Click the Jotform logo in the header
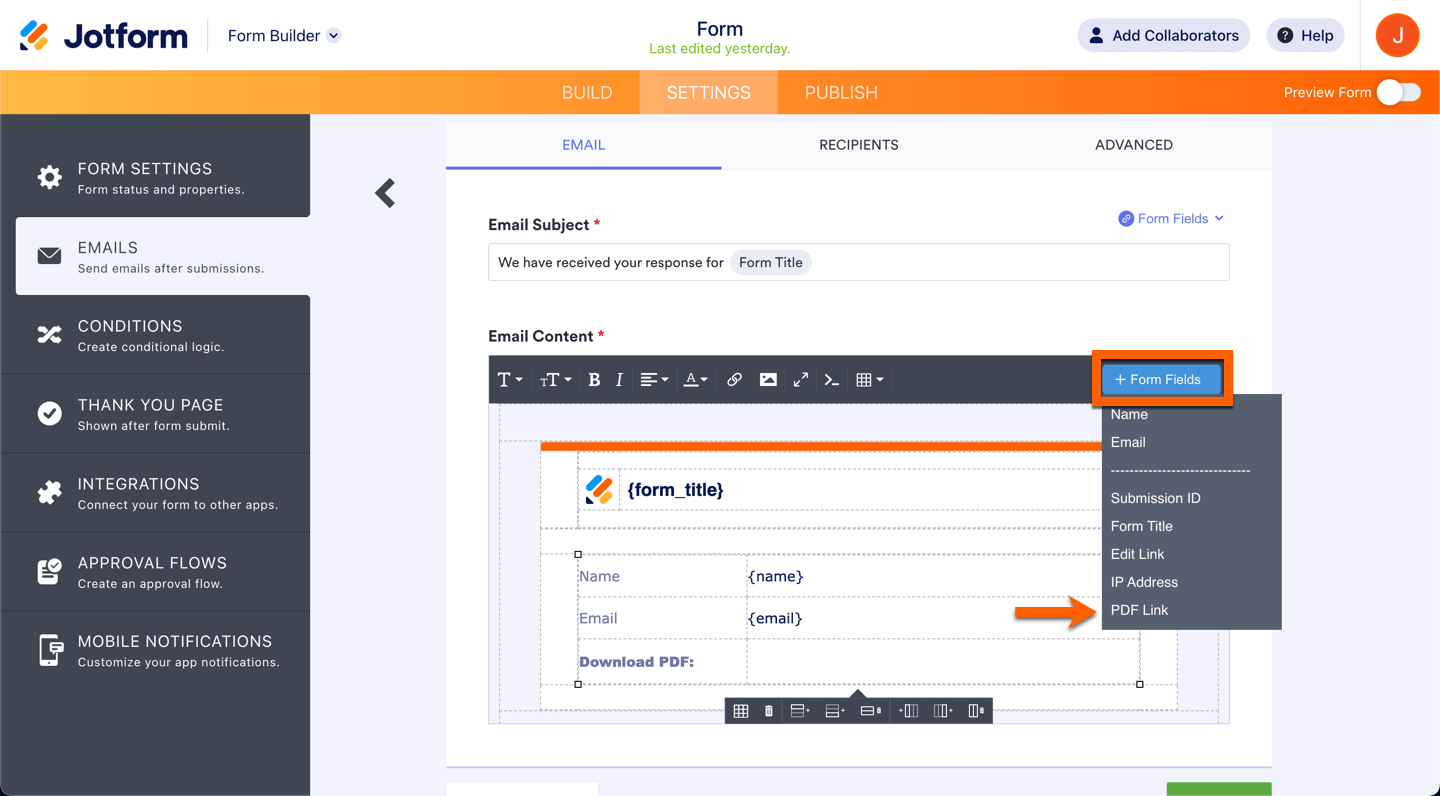Viewport: 1440px width, 796px height. [x=104, y=36]
